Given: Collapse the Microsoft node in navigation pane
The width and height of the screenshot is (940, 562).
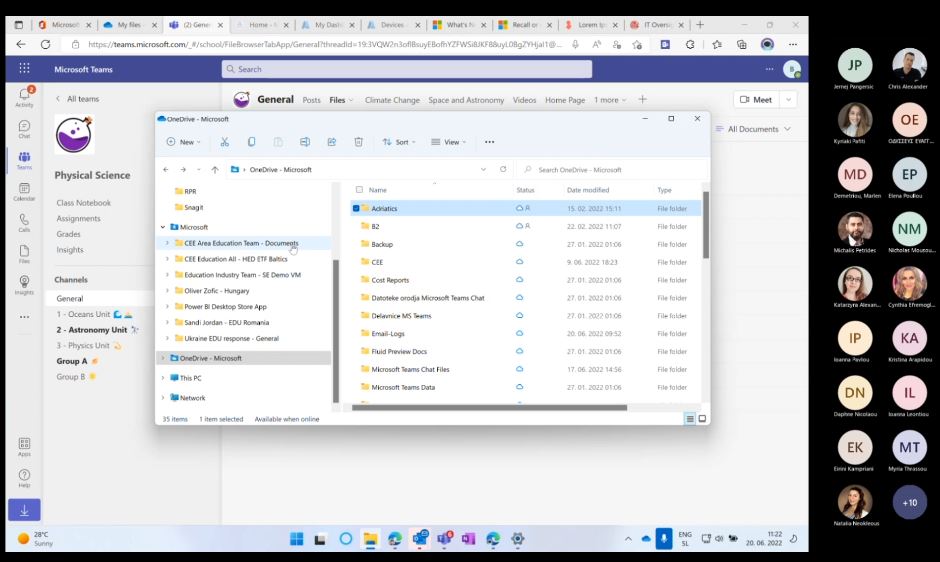Looking at the screenshot, I should [x=163, y=227].
